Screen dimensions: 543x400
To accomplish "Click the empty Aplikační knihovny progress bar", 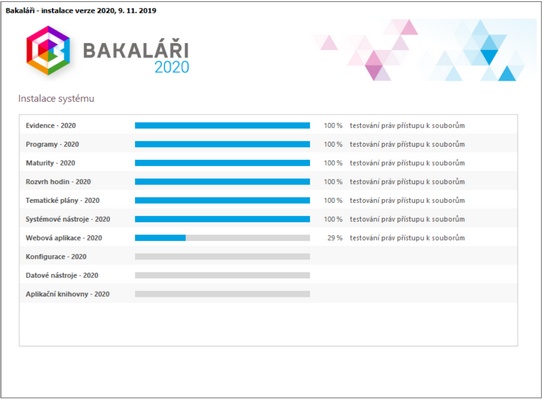I will coord(222,294).
